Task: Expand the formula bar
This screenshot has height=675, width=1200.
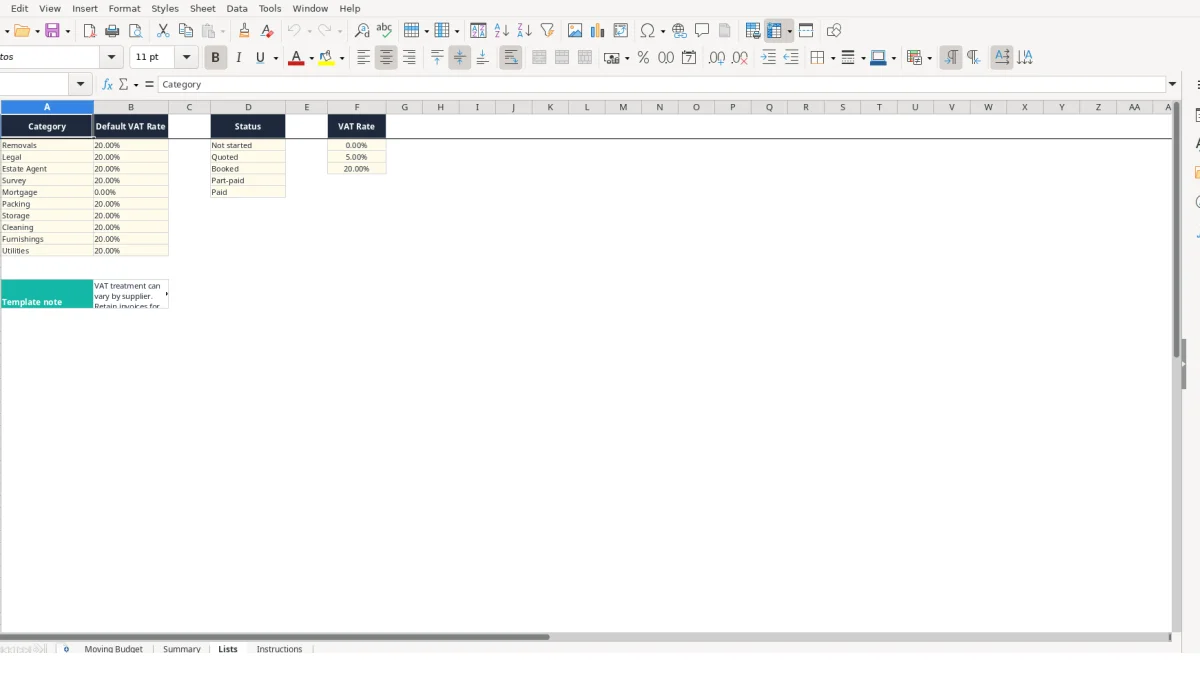Action: [x=1172, y=85]
